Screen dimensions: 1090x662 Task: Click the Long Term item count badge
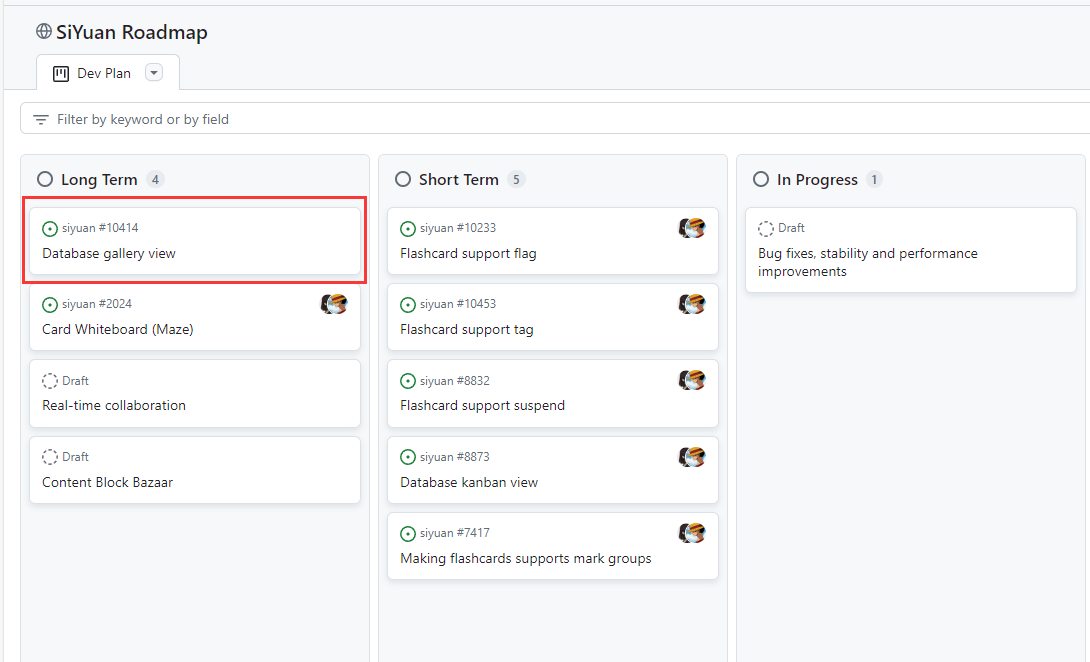point(155,179)
